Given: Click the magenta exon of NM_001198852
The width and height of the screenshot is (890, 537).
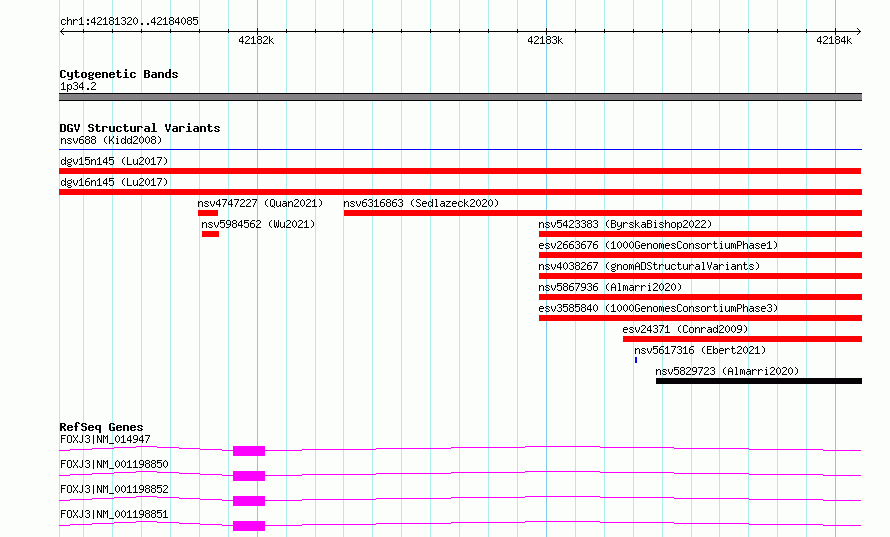Looking at the screenshot, I should [x=249, y=501].
